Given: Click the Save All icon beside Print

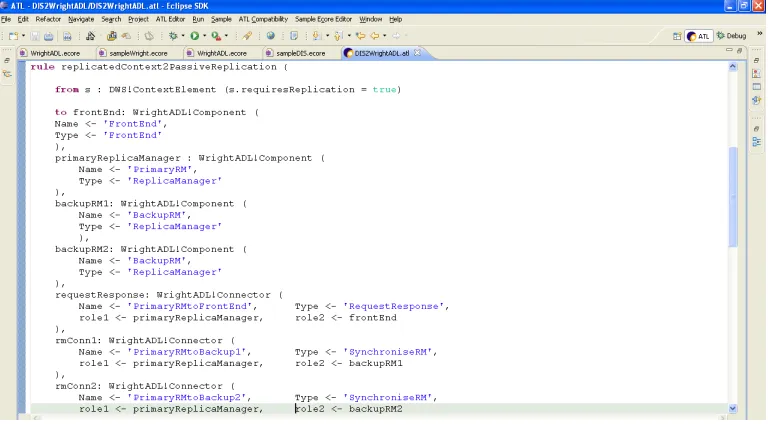Looking at the screenshot, I should [67, 36].
